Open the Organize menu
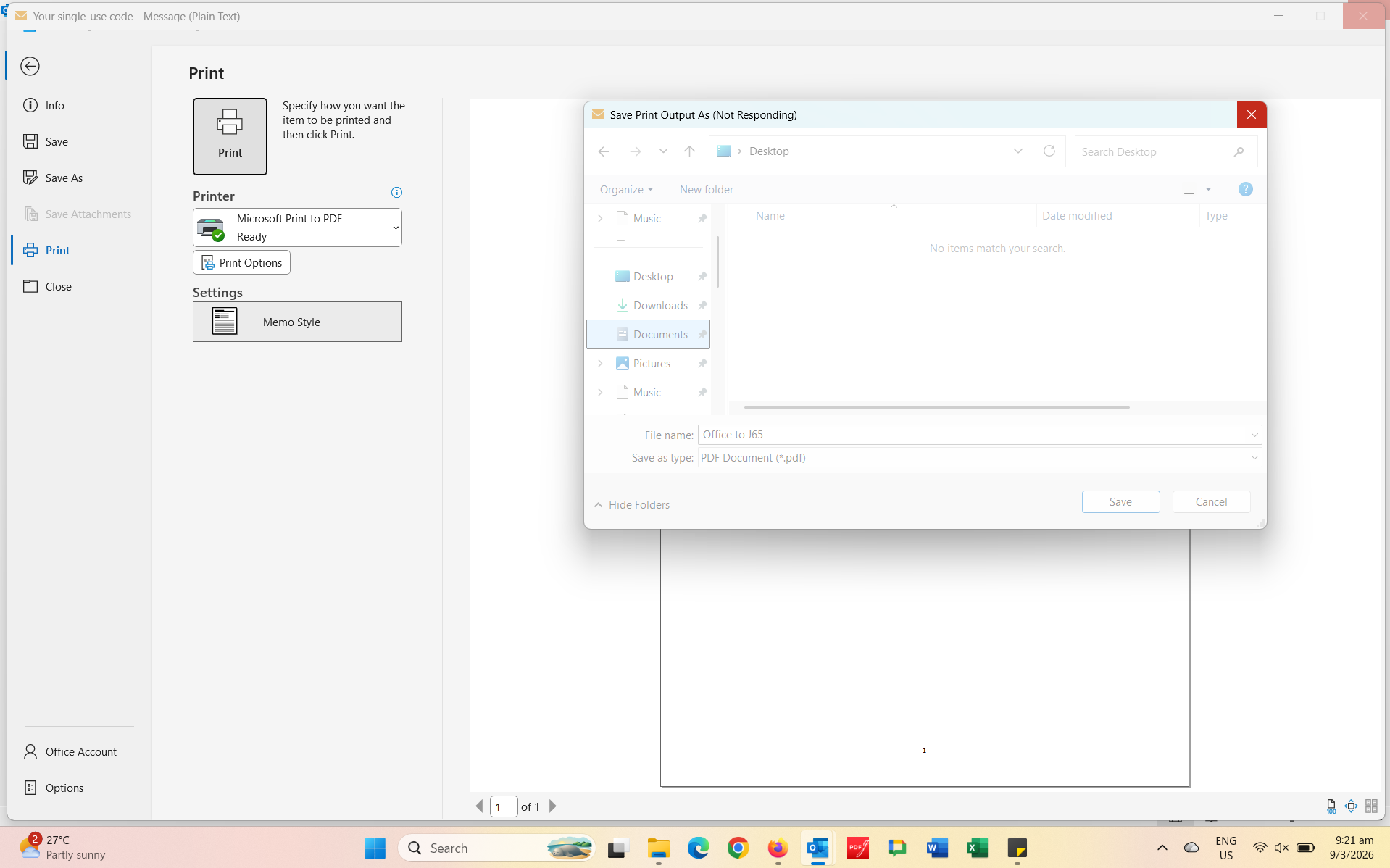 [x=627, y=190]
